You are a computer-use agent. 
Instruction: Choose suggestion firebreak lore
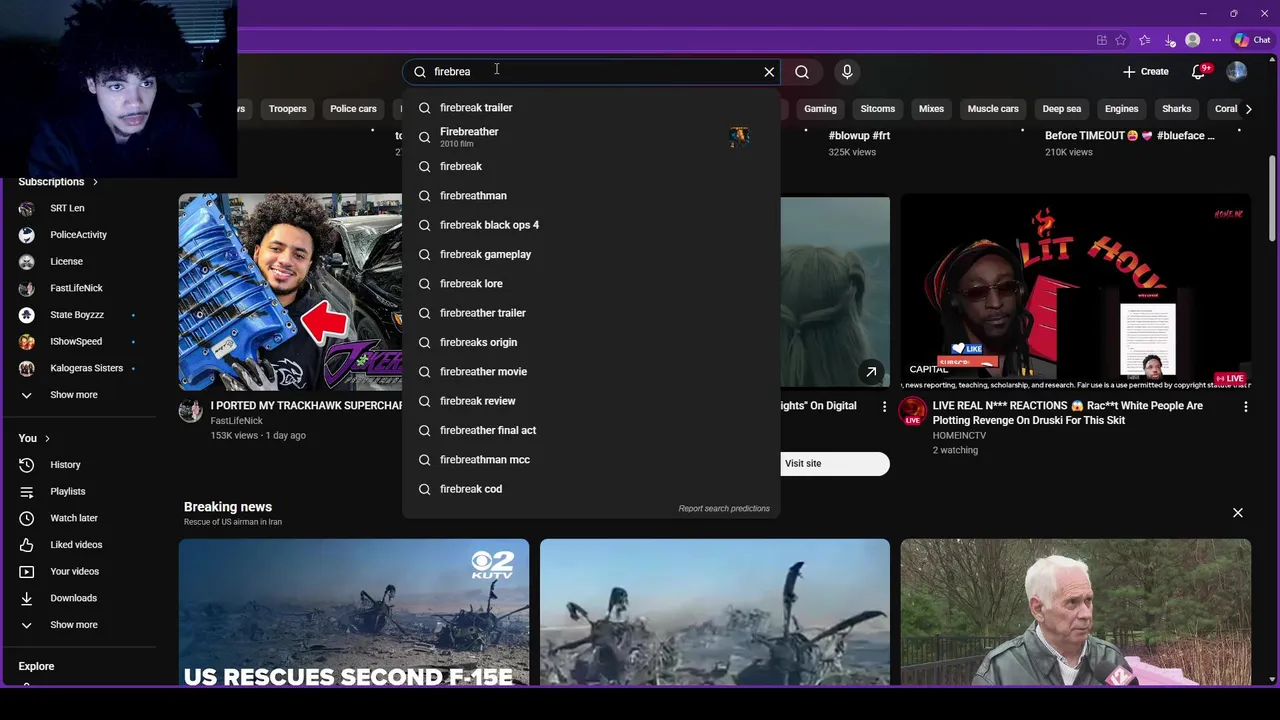click(591, 284)
